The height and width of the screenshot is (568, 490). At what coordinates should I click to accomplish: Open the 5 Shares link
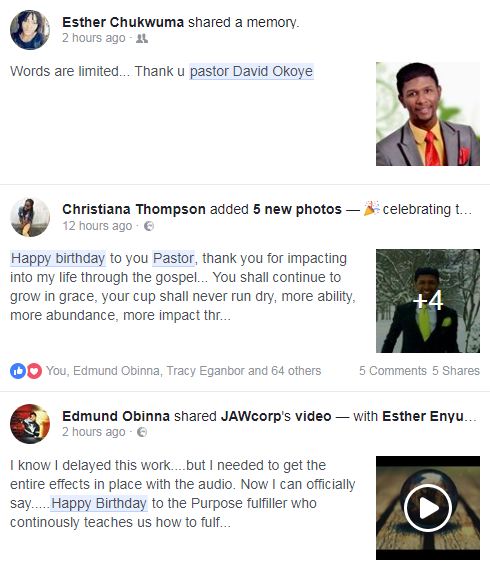(456, 371)
